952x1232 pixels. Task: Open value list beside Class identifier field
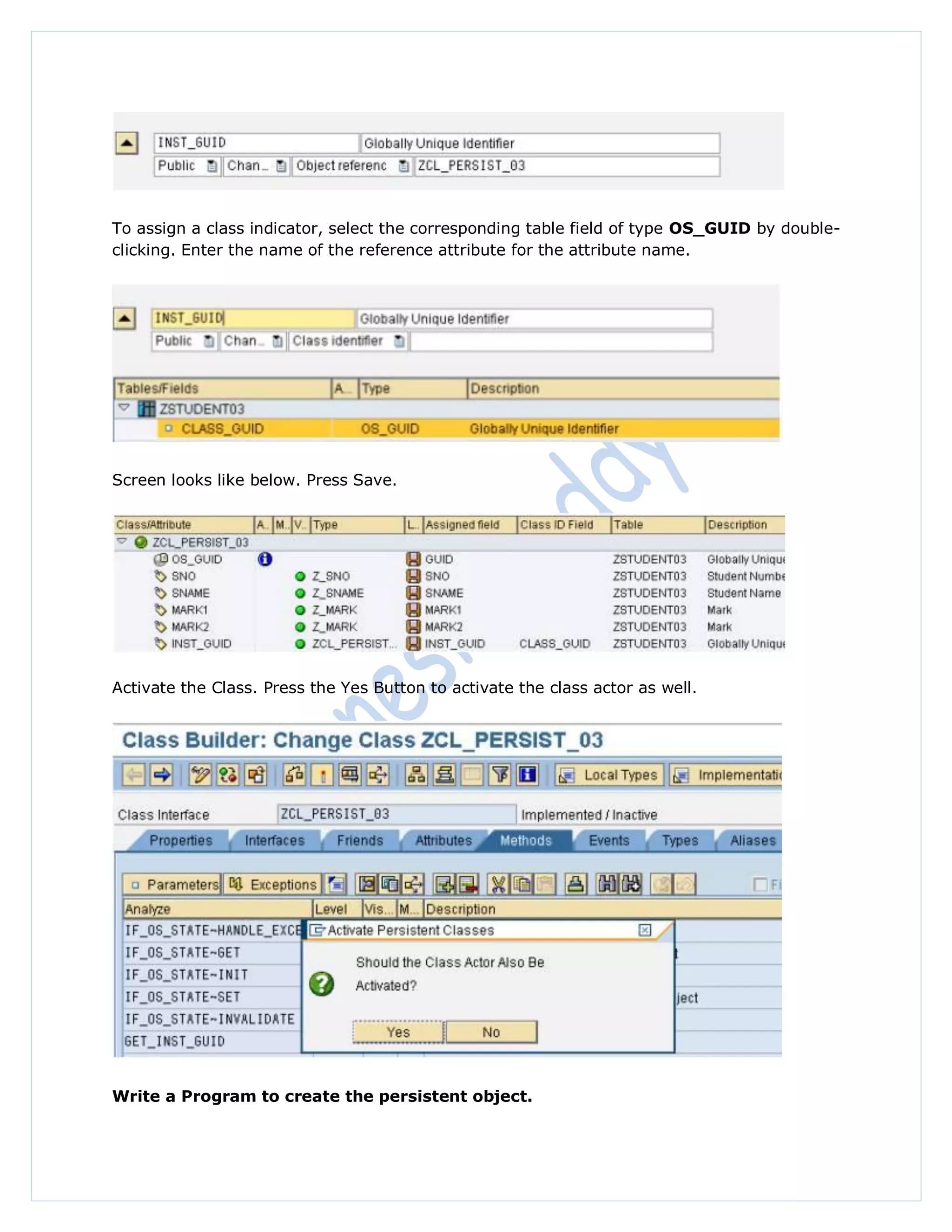[399, 341]
